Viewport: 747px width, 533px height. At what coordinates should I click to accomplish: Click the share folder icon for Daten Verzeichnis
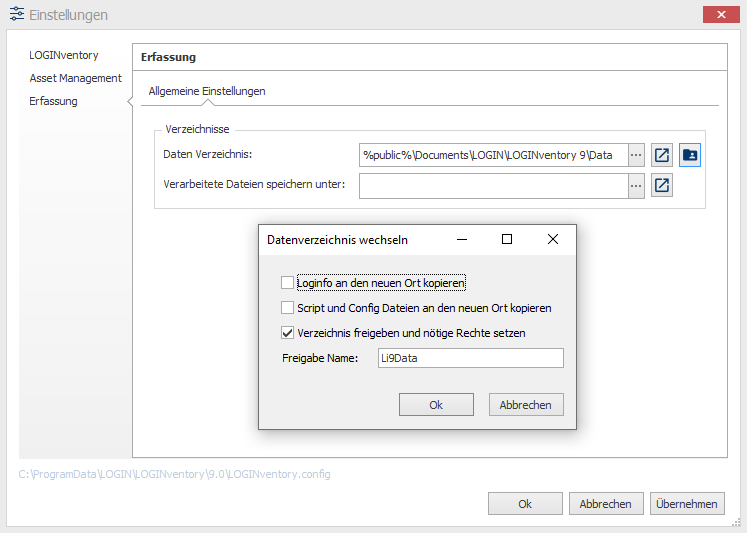[x=690, y=155]
